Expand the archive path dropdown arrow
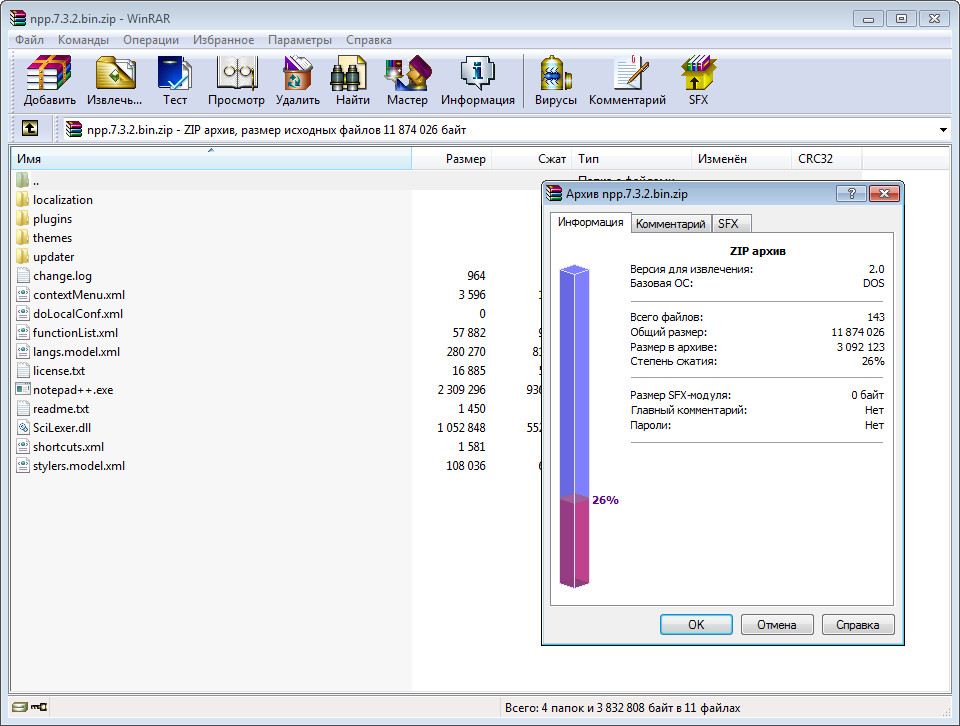This screenshot has width=960, height=726. coord(943,130)
